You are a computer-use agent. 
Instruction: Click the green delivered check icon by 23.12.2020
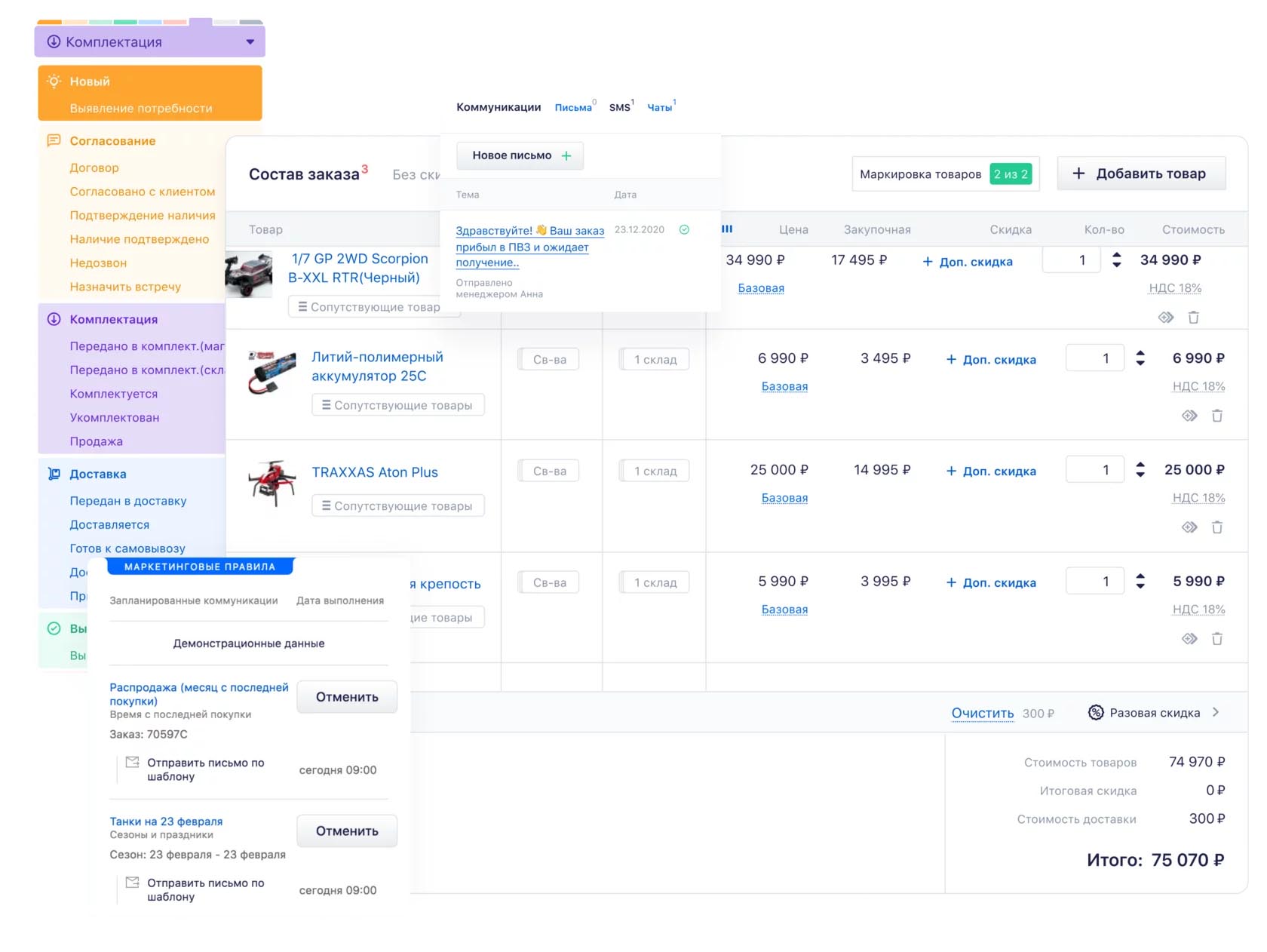(684, 229)
